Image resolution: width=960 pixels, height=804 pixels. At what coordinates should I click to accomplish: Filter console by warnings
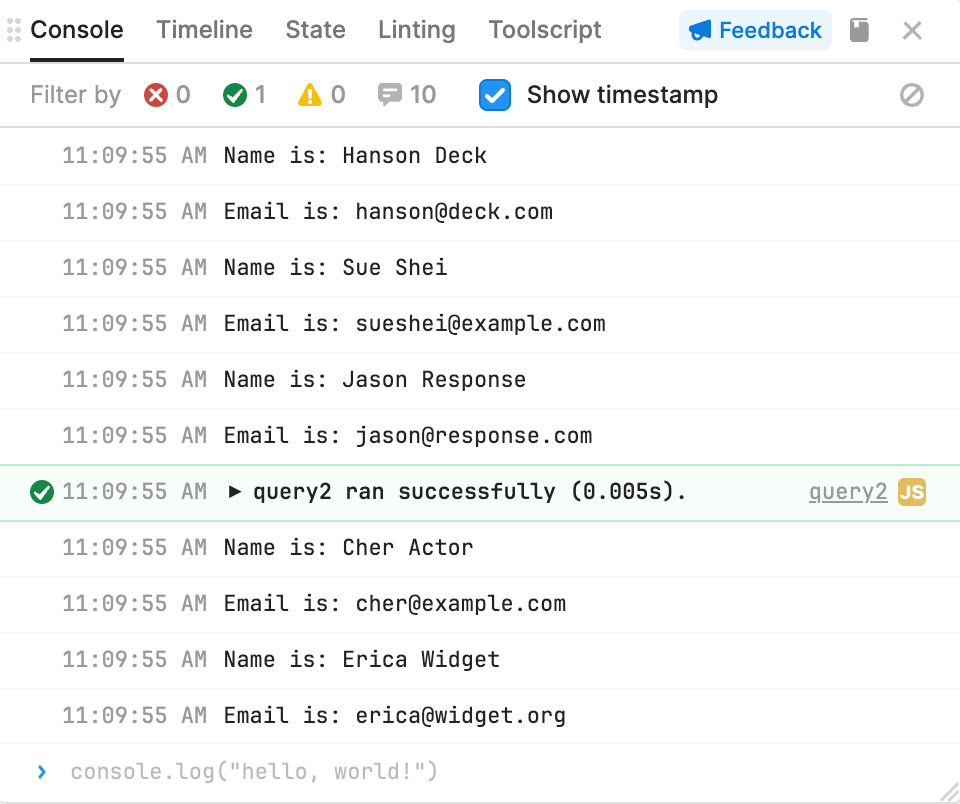pos(321,95)
